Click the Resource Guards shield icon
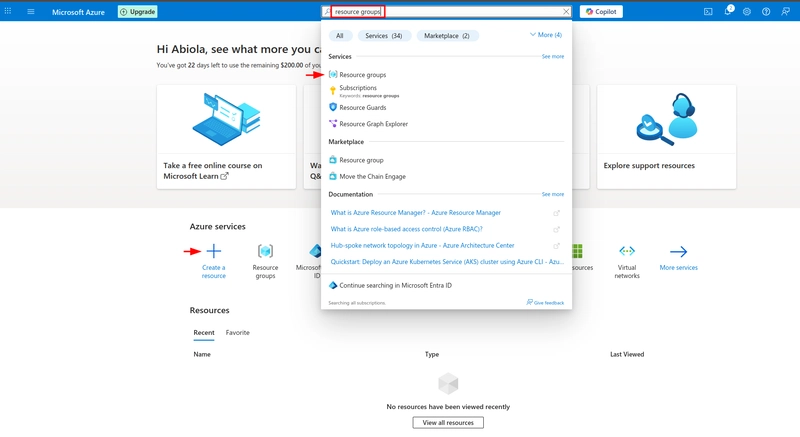The width and height of the screenshot is (800, 437). click(333, 107)
